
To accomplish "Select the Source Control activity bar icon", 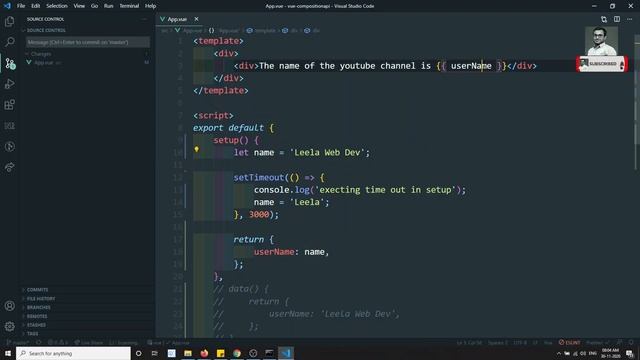I will (x=9, y=63).
